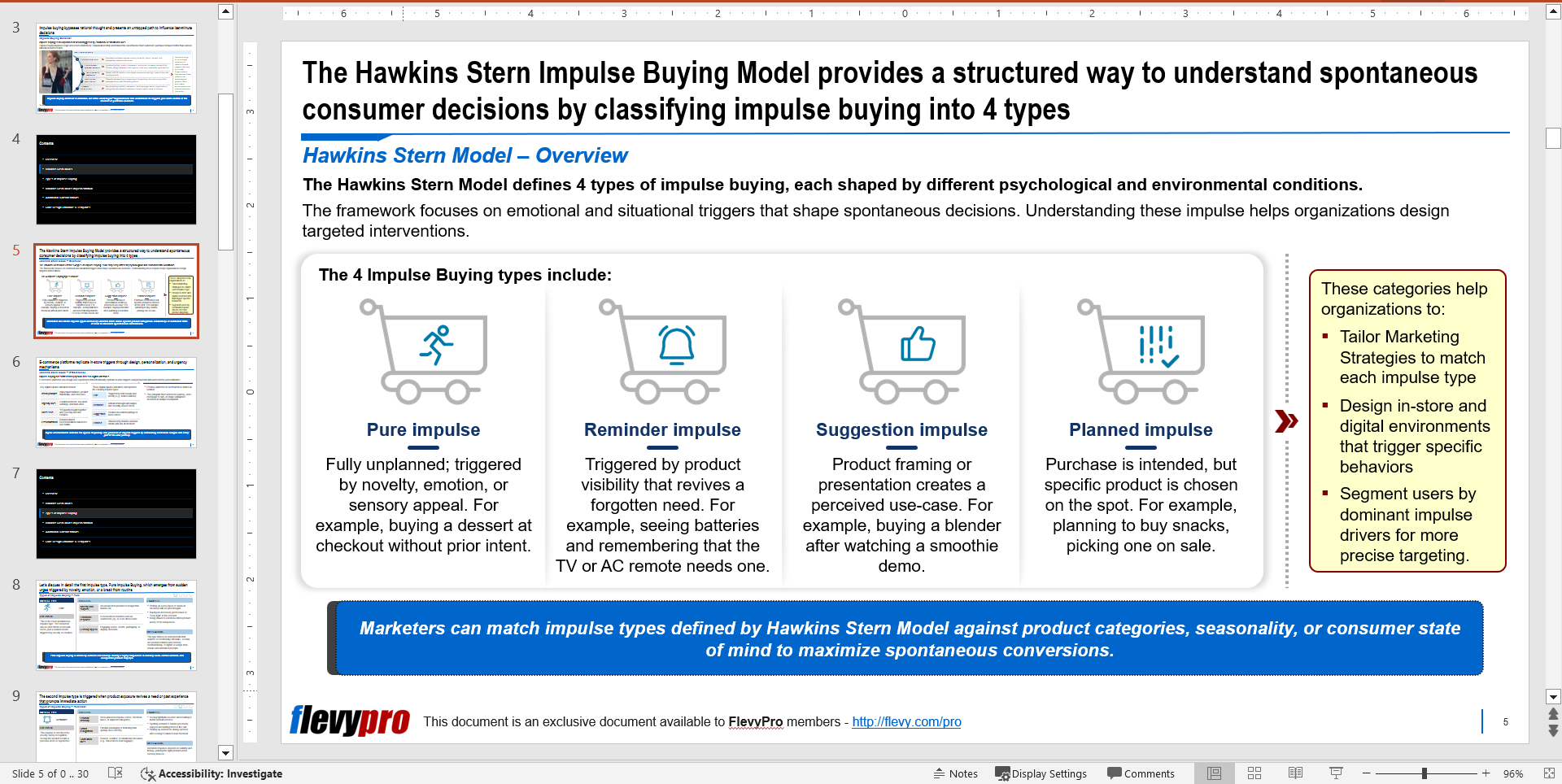Switch to Normal view
Screen dimensions: 1562x784
click(1214, 773)
